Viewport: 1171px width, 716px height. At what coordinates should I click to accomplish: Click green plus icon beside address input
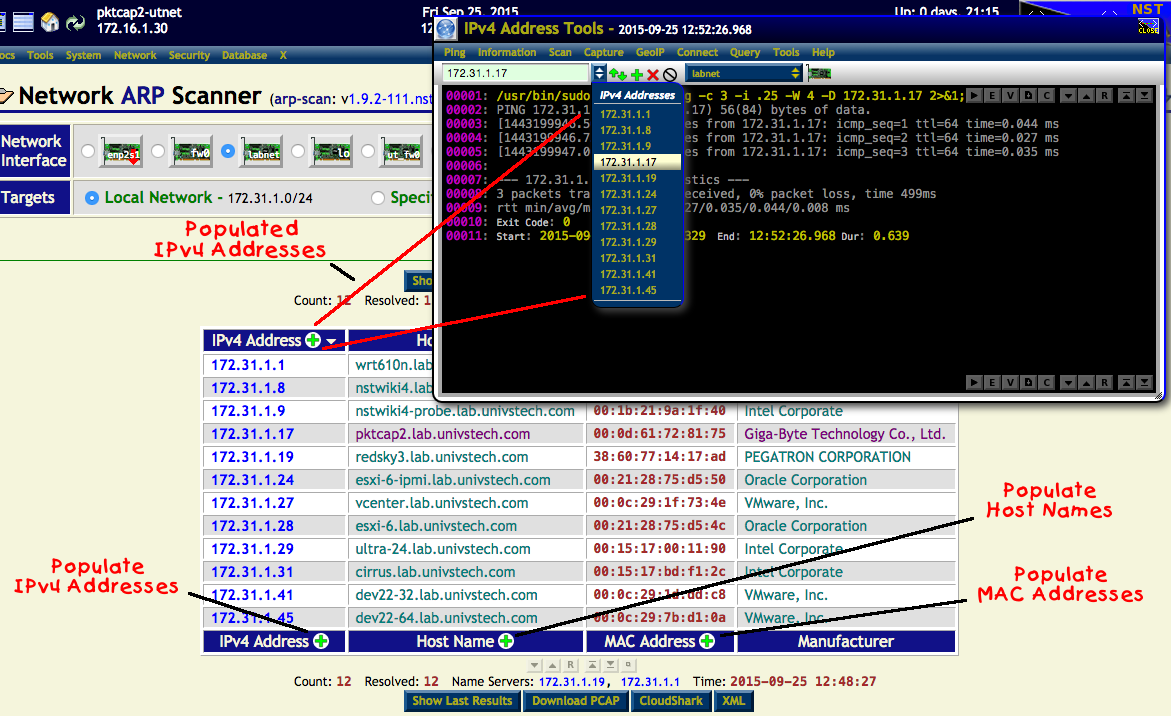(x=637, y=75)
